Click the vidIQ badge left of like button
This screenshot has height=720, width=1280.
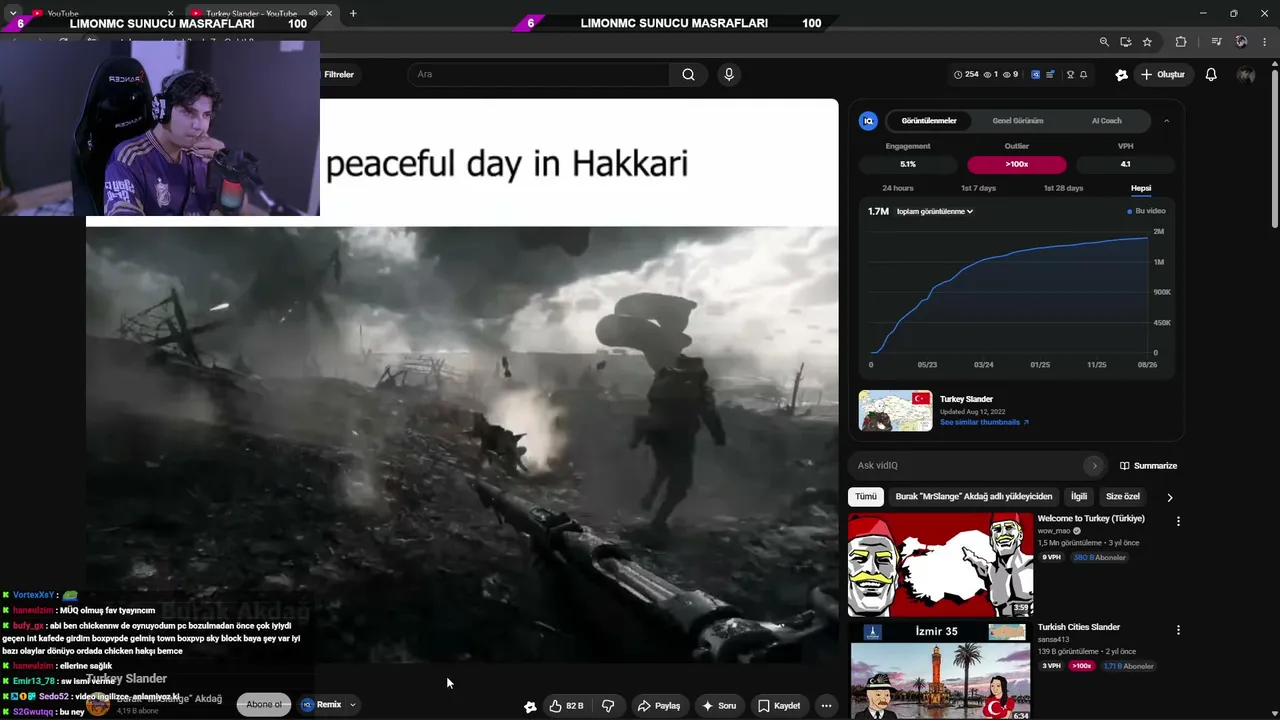coord(530,706)
